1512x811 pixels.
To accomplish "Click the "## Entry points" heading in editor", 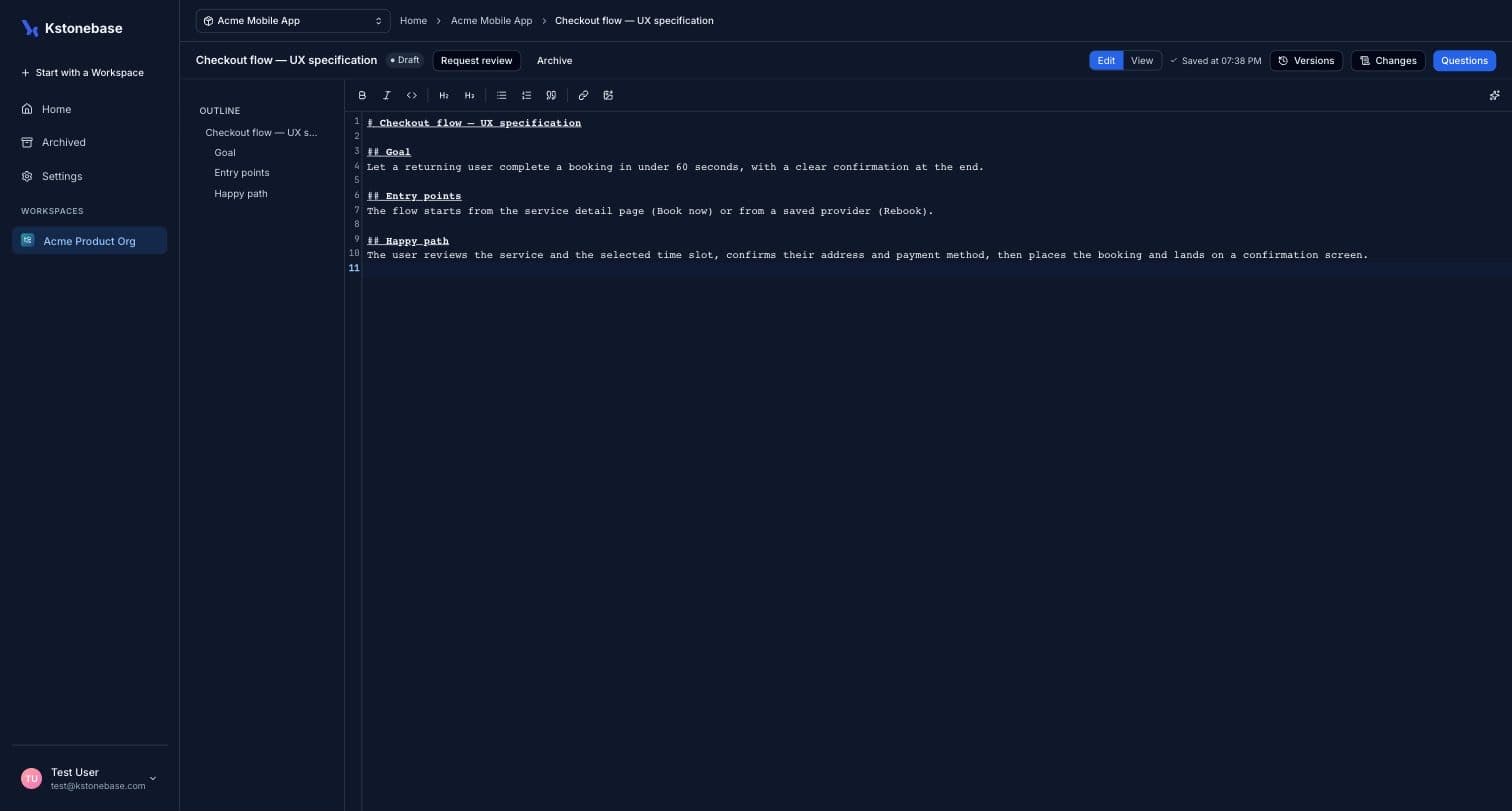I will tap(414, 196).
